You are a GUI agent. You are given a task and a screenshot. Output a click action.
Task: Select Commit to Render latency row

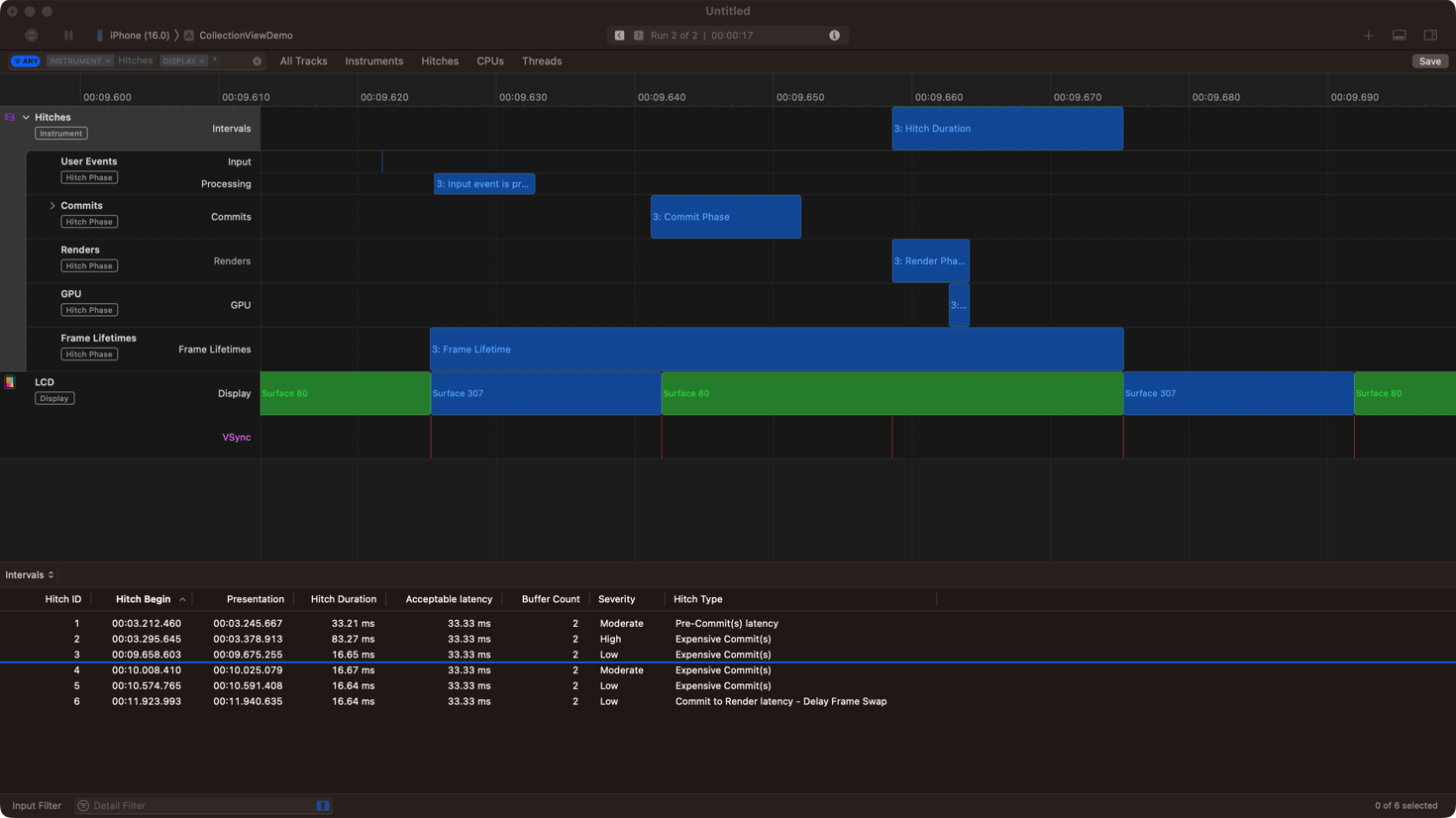728,701
